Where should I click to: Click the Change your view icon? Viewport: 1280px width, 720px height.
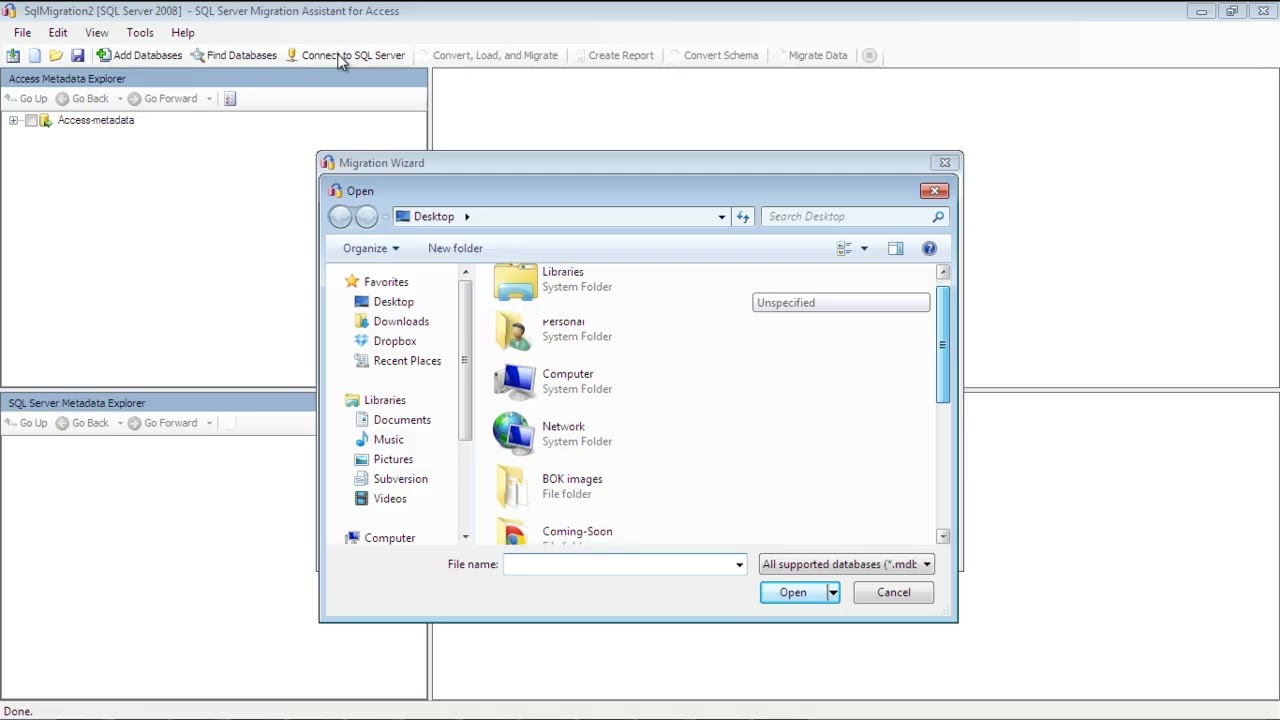(845, 248)
